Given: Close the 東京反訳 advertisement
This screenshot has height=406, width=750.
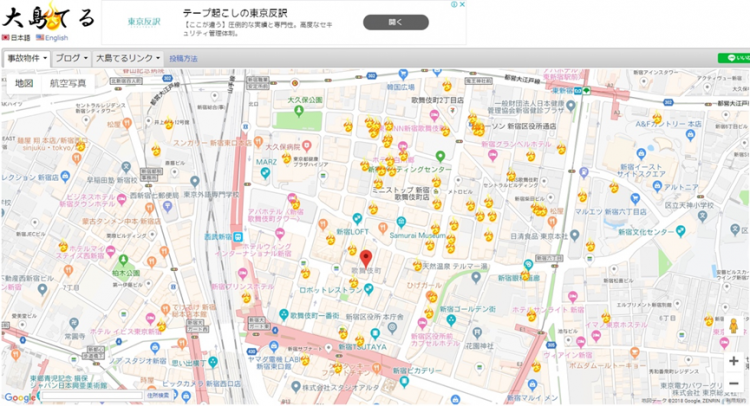Looking at the screenshot, I should [462, 4].
